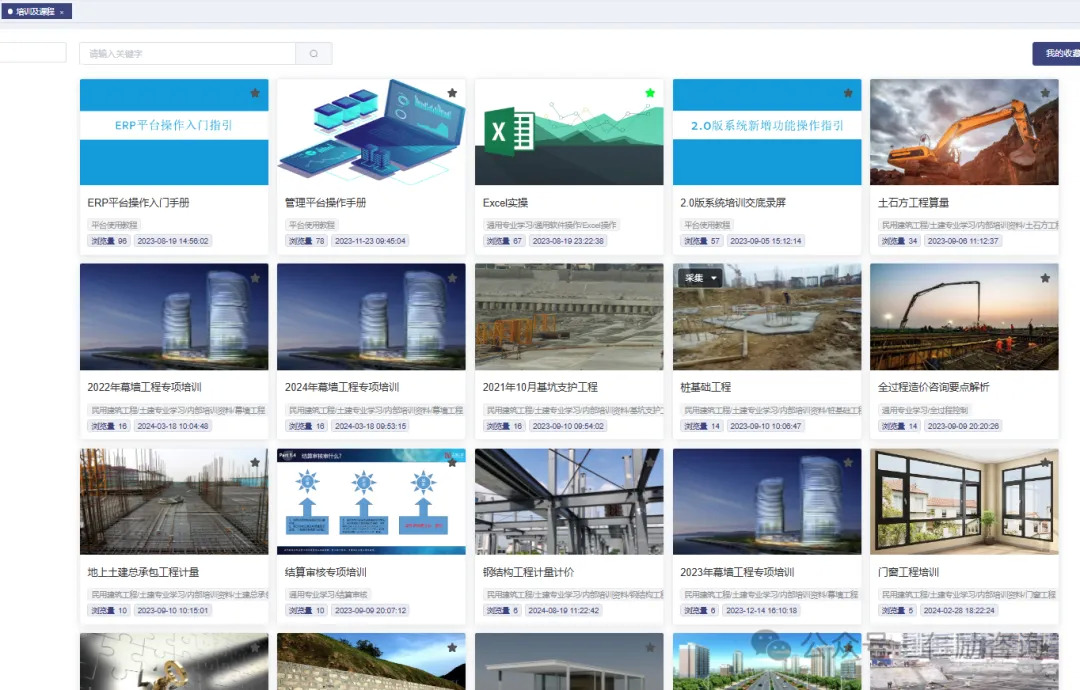Click the 通用专业学习/结算审核 category tag
The width and height of the screenshot is (1080, 690).
click(329, 594)
